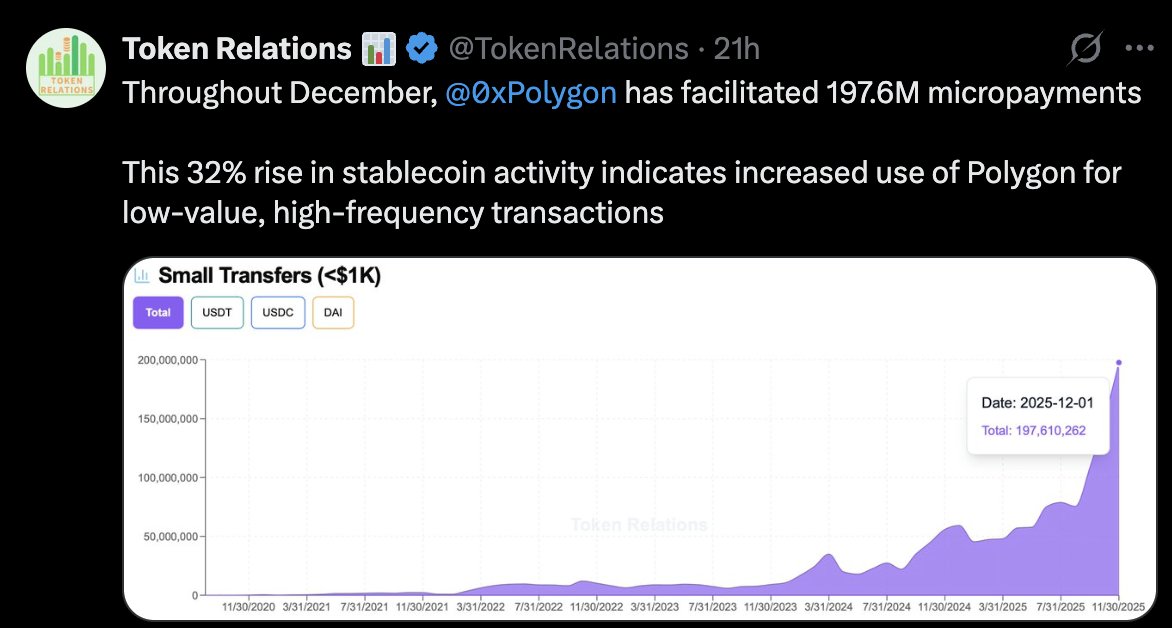Select the DAI filter button

pyautogui.click(x=333, y=312)
